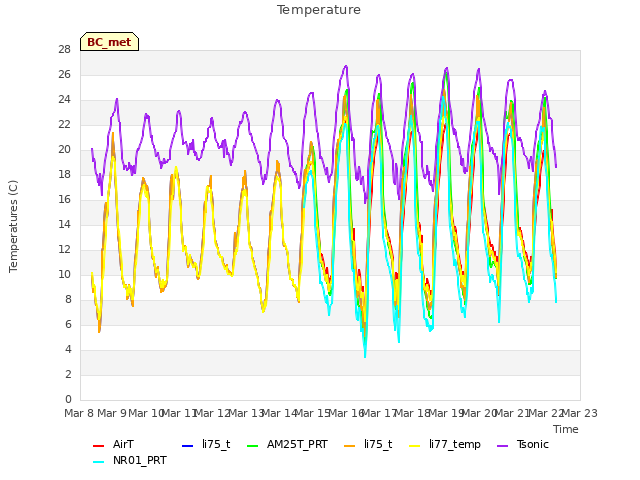Click the 28 y-axis tick label
This screenshot has height=480, width=640.
click(64, 49)
